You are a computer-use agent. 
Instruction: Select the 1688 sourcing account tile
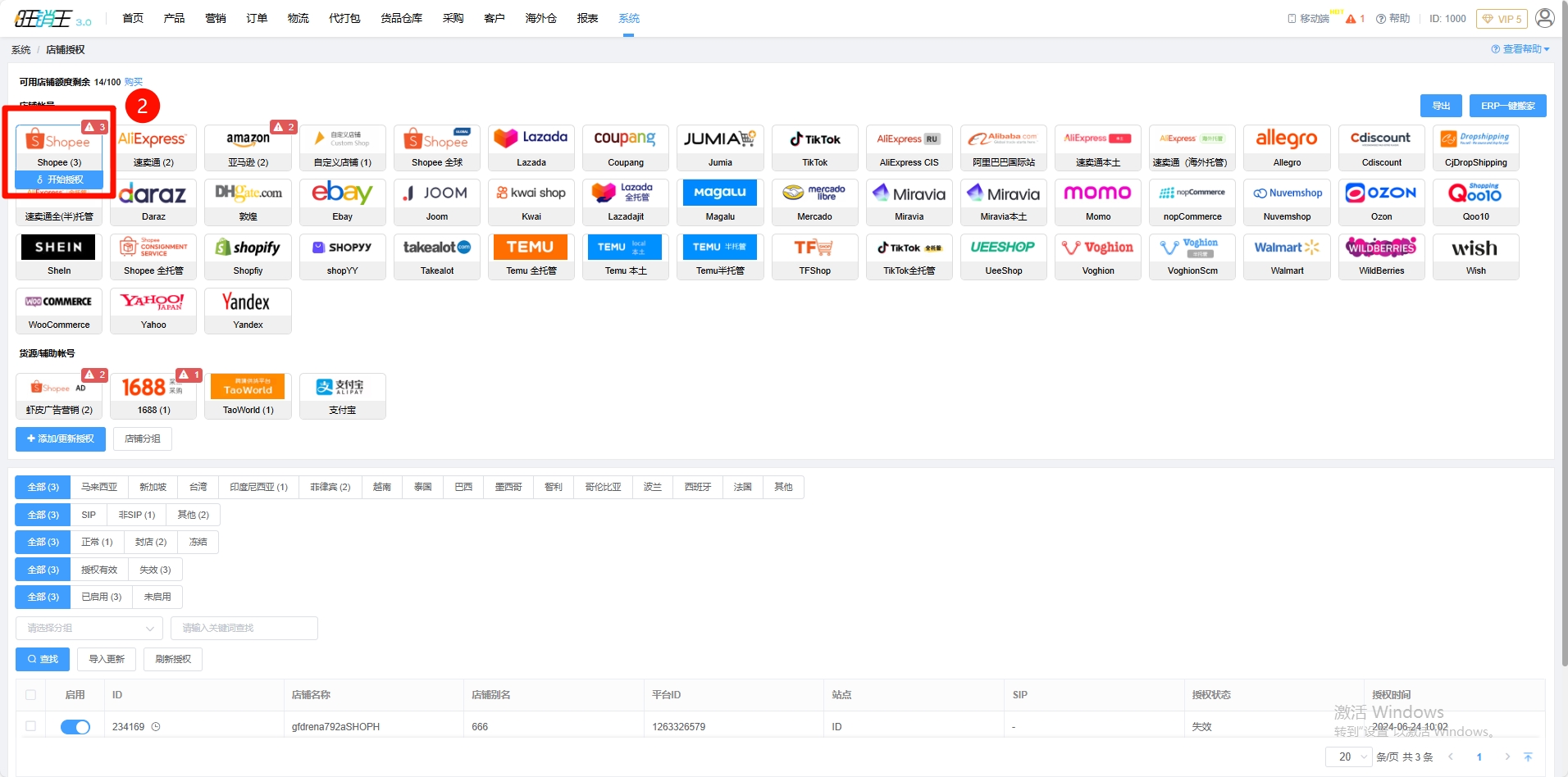coord(153,395)
